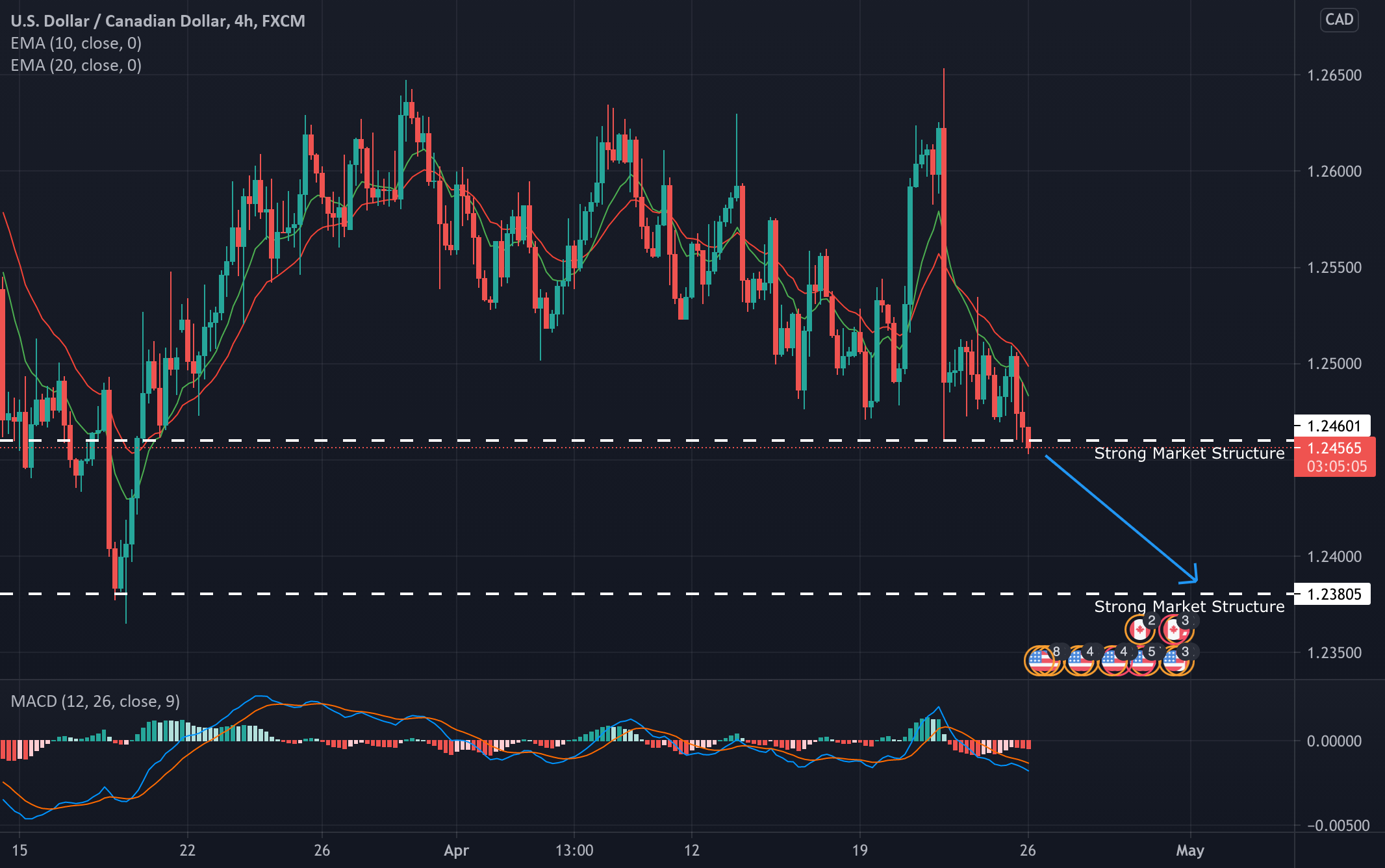1385x868 pixels.
Task: Open the US economic events marked 5
Action: pyautogui.click(x=1143, y=661)
